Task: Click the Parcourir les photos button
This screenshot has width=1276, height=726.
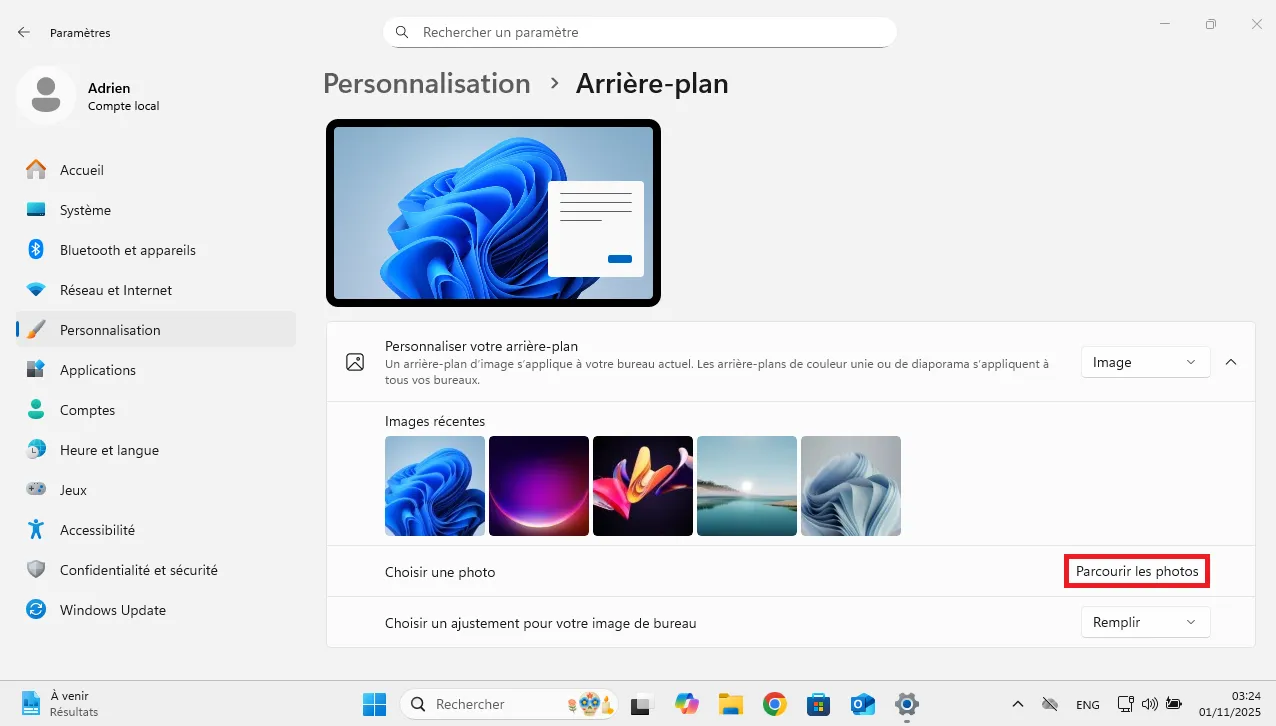Action: point(1136,571)
